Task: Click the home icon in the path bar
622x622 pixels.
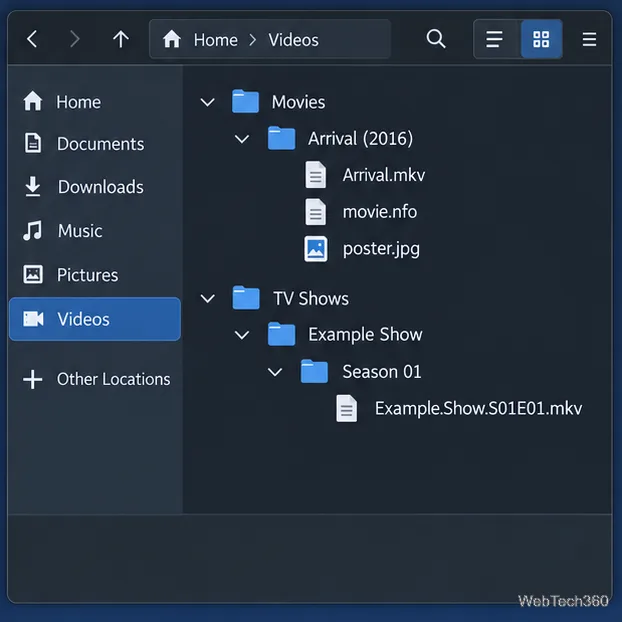Action: tap(172, 39)
